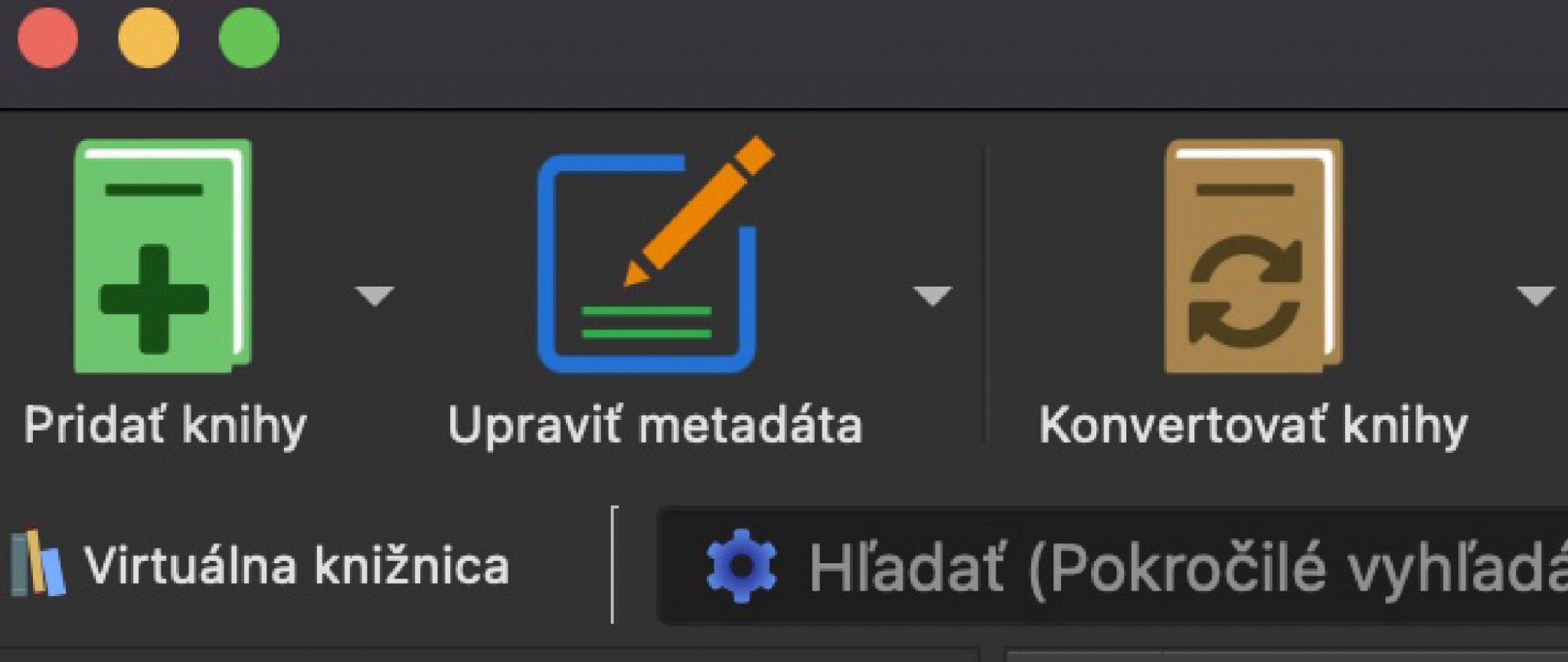
Task: Open the Virtuálna knižnica button
Action: [x=260, y=565]
